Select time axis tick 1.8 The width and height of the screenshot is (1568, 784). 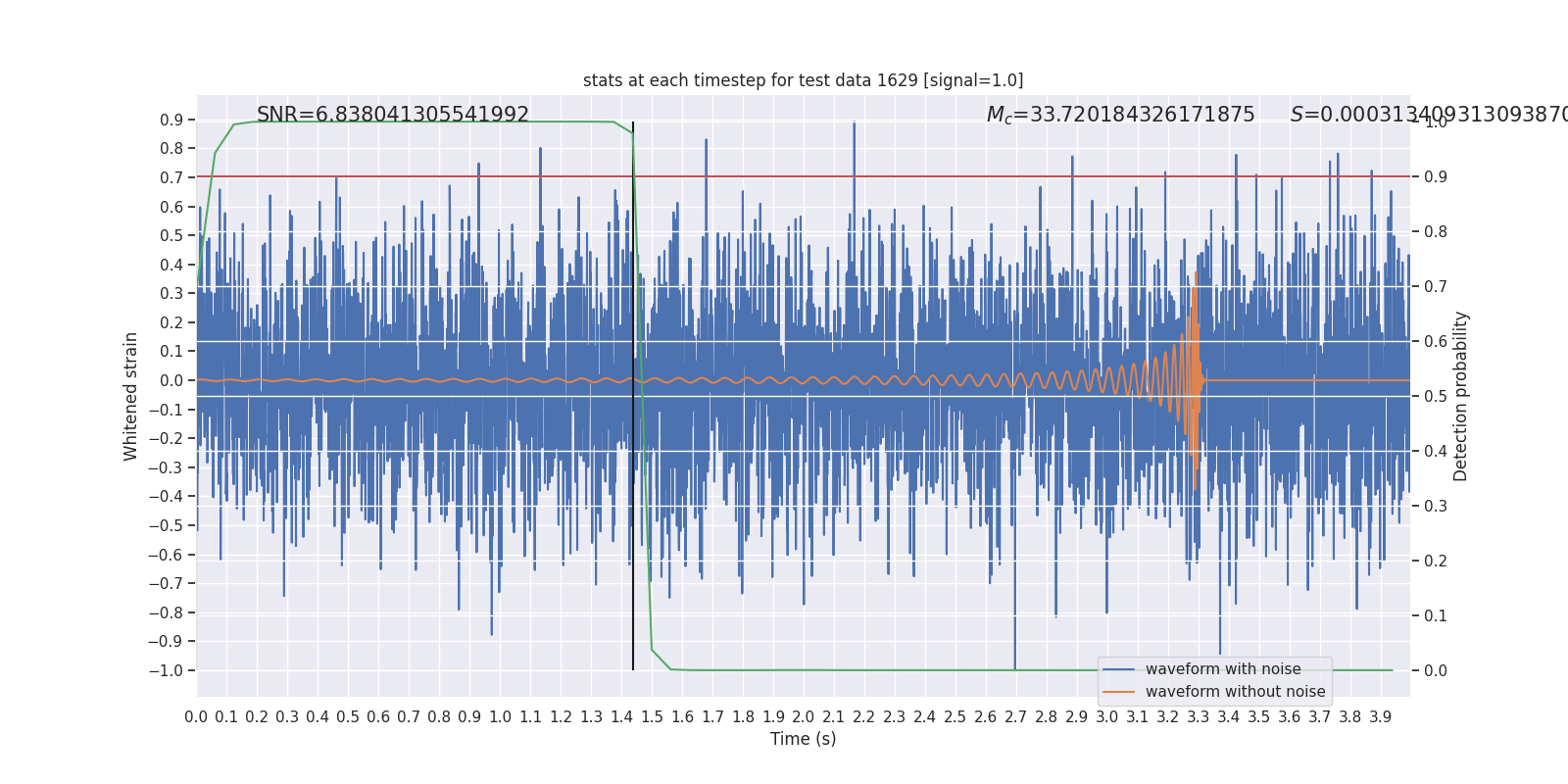(743, 717)
